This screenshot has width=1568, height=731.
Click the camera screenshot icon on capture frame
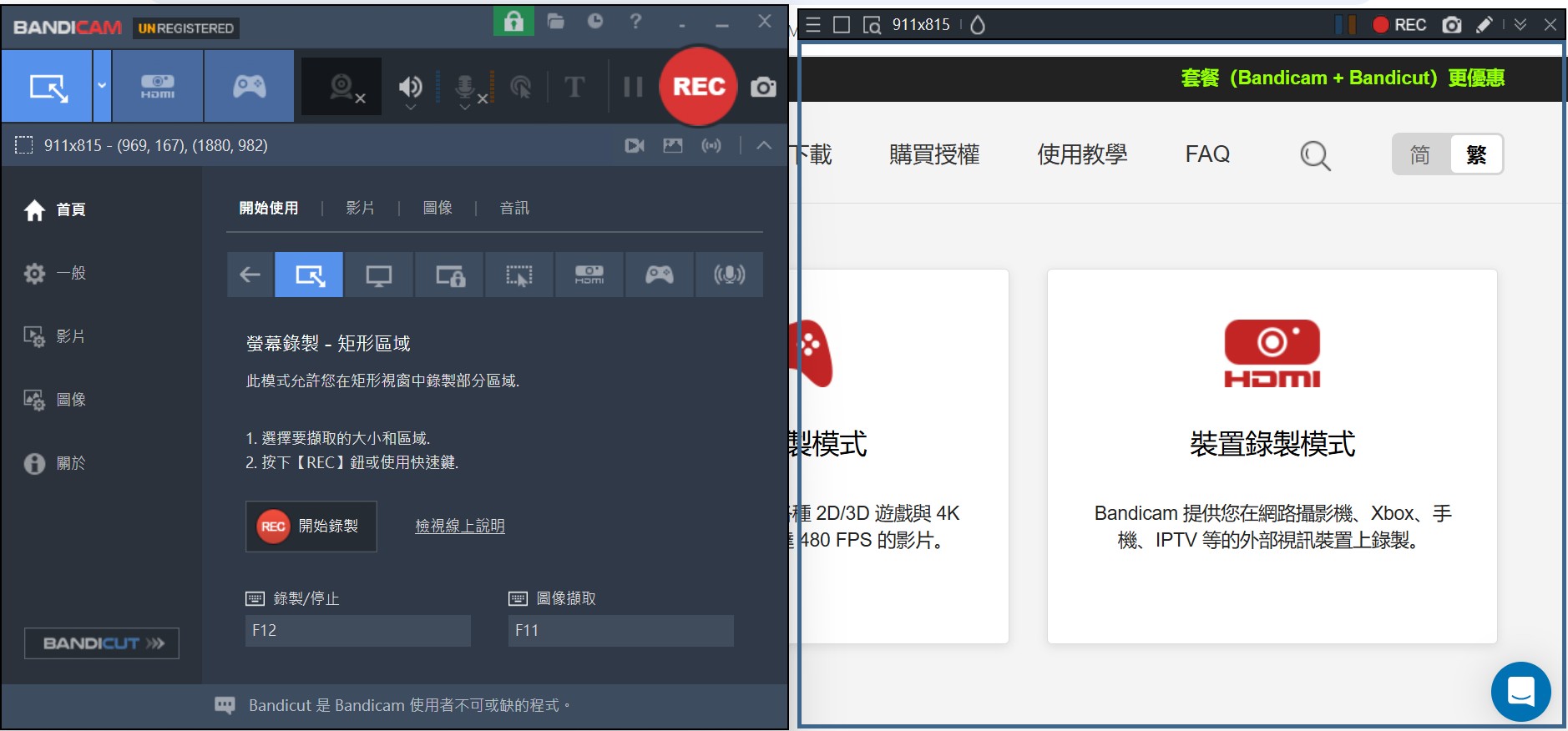click(x=1452, y=25)
